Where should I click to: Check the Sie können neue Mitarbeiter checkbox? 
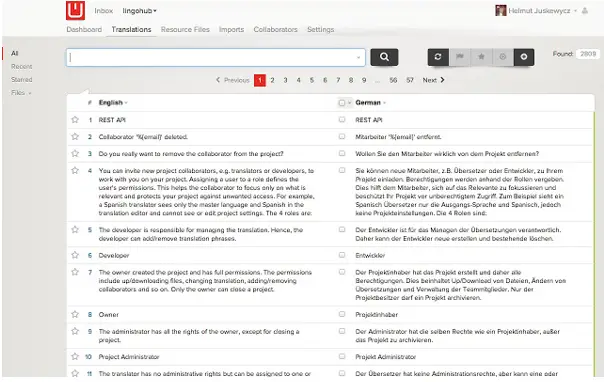342,171
